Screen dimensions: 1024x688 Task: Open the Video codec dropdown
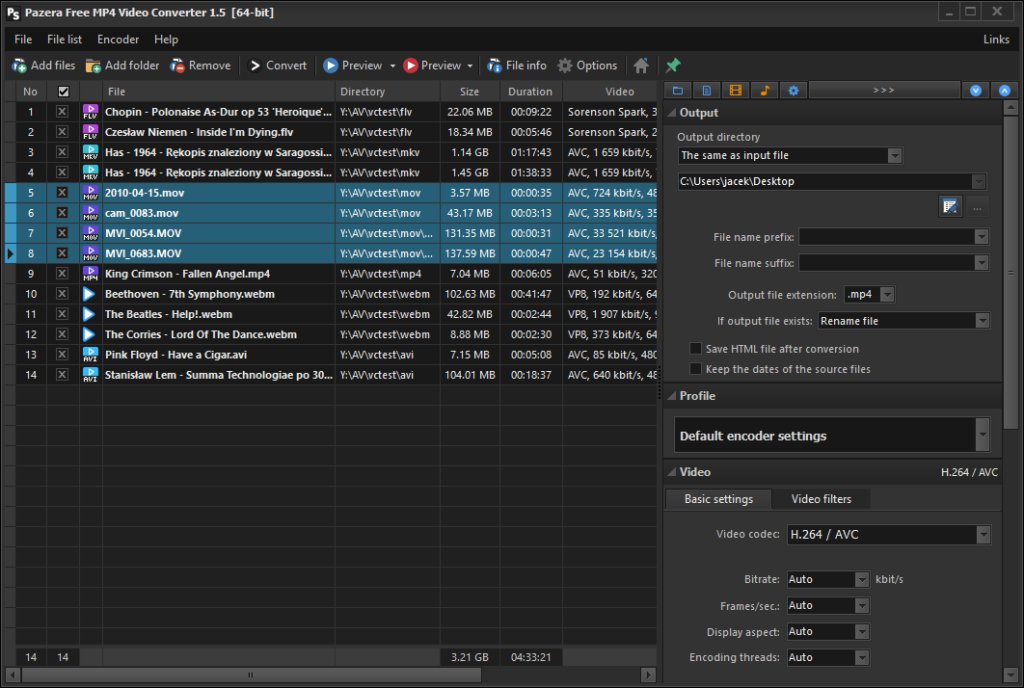(x=983, y=535)
